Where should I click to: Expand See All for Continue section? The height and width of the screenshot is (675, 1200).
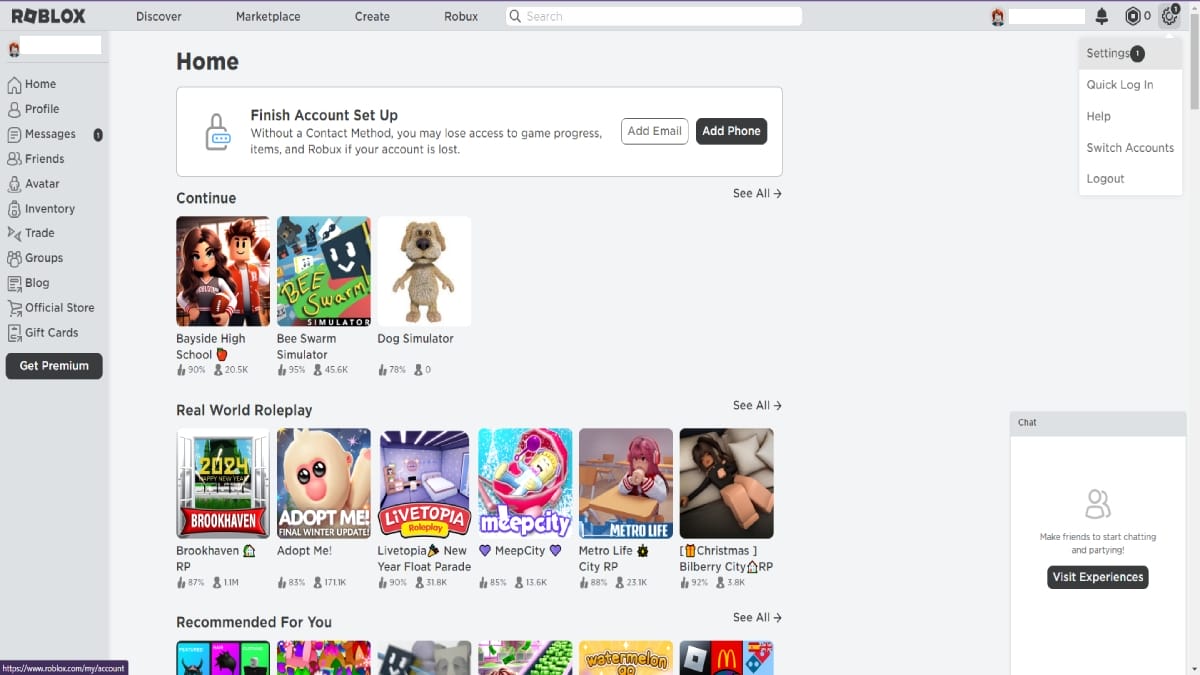tap(757, 194)
